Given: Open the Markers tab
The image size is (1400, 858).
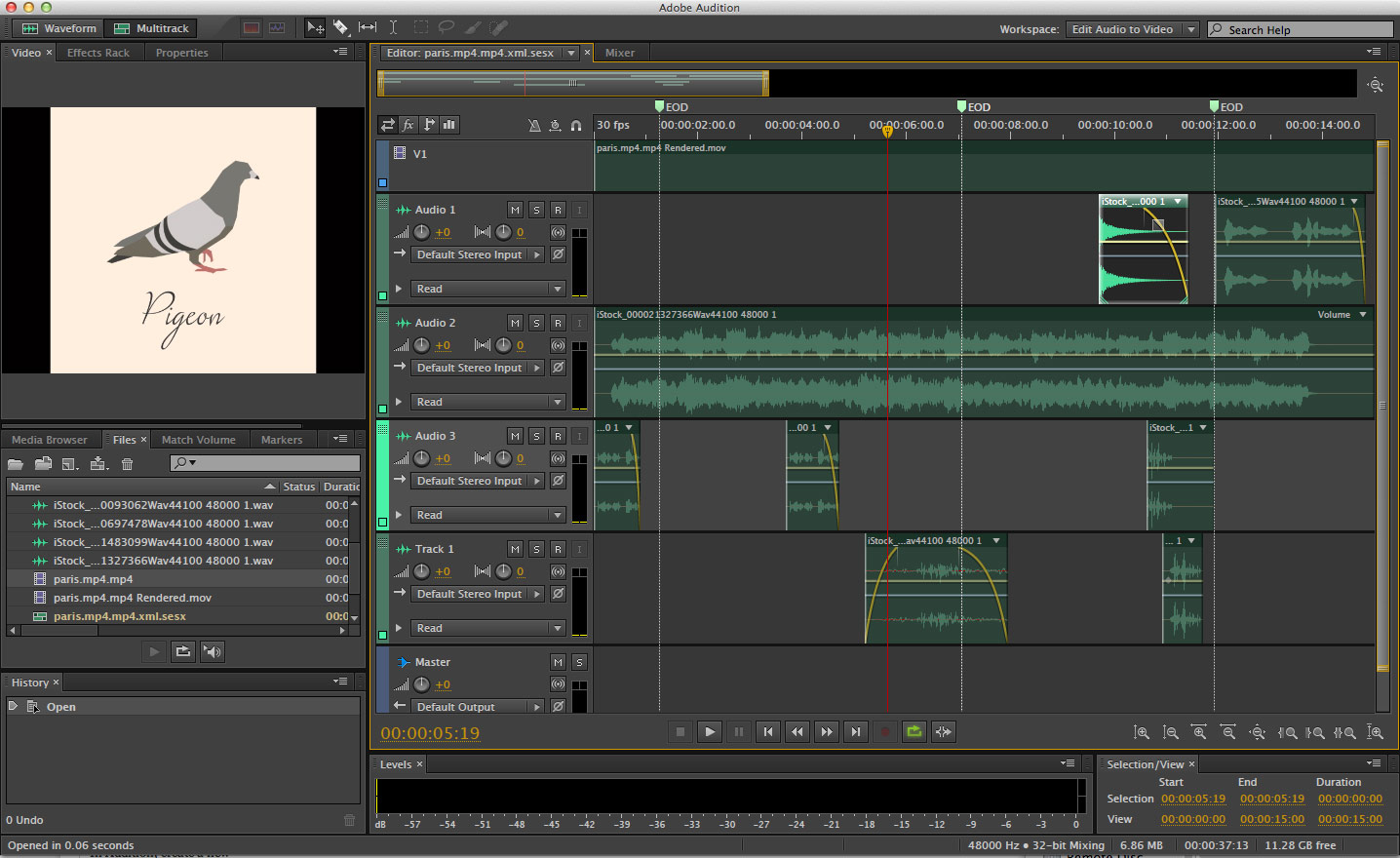Looking at the screenshot, I should [x=282, y=440].
